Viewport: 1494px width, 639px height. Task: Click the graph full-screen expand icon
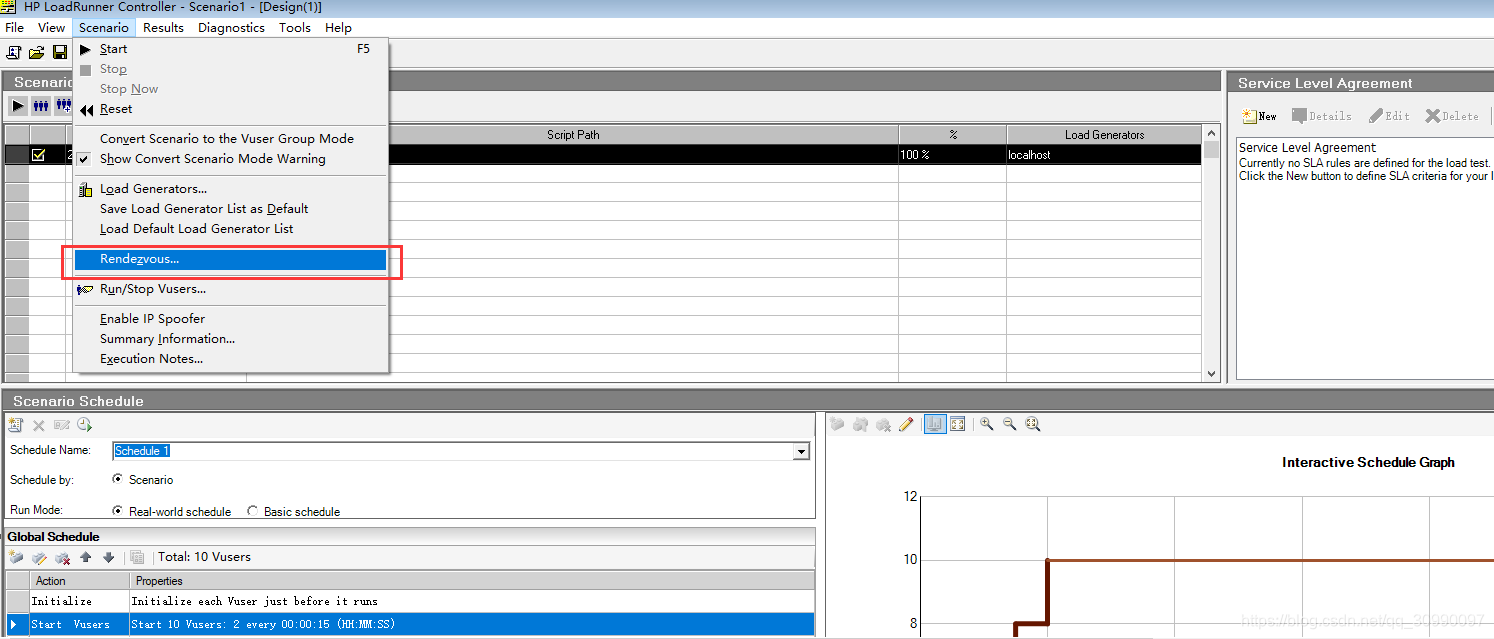point(957,424)
